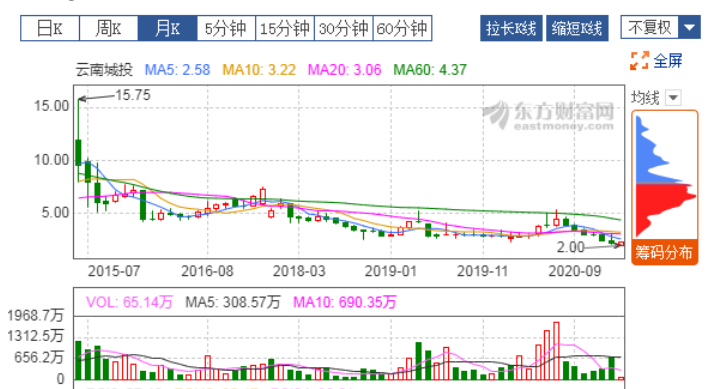Viewport: 712px width, 389px height.
Task: Open the 均线 dropdown arrow
Action: [673, 98]
